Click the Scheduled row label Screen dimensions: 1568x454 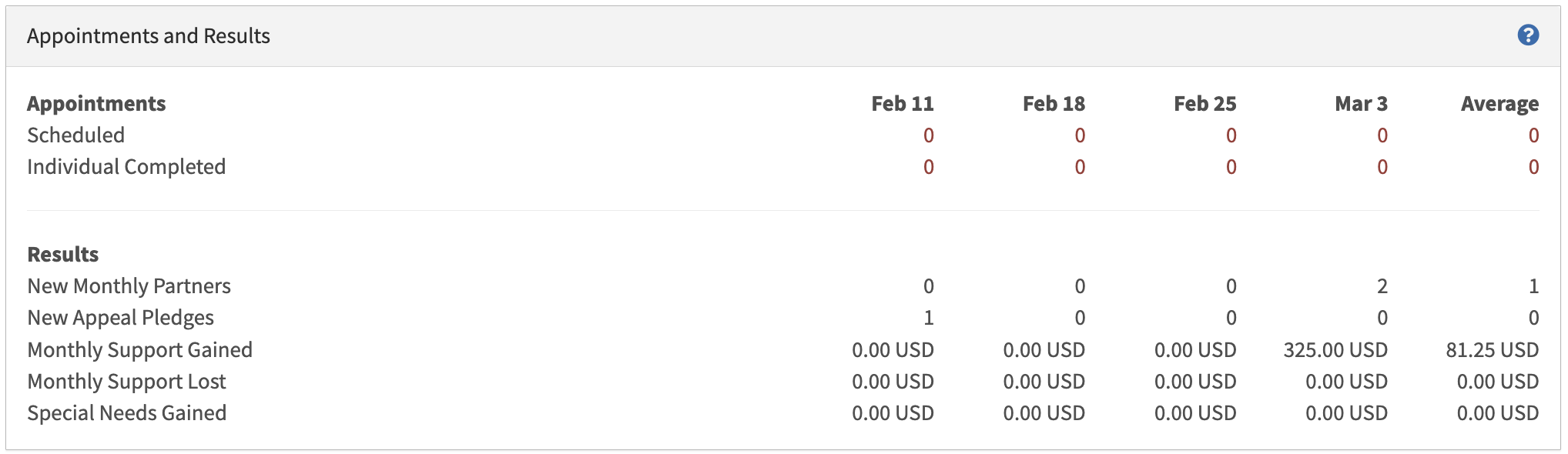(x=75, y=135)
